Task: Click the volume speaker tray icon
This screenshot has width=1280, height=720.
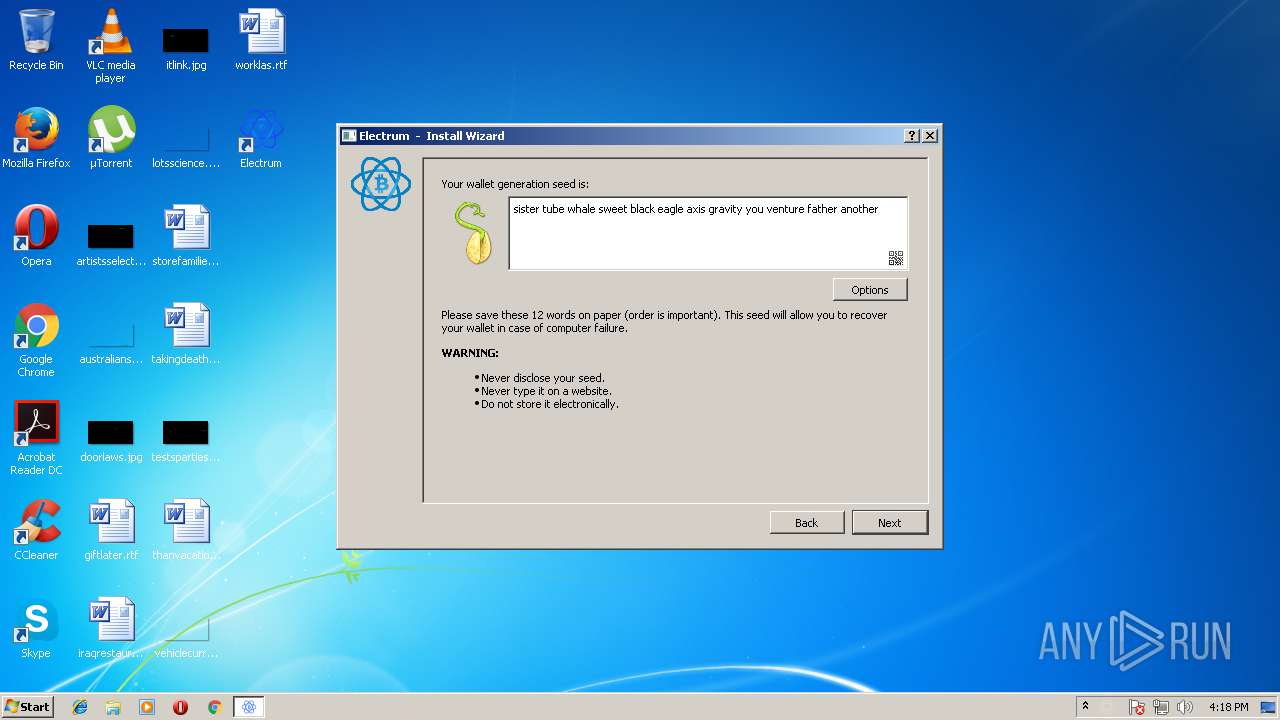Action: pos(1185,707)
